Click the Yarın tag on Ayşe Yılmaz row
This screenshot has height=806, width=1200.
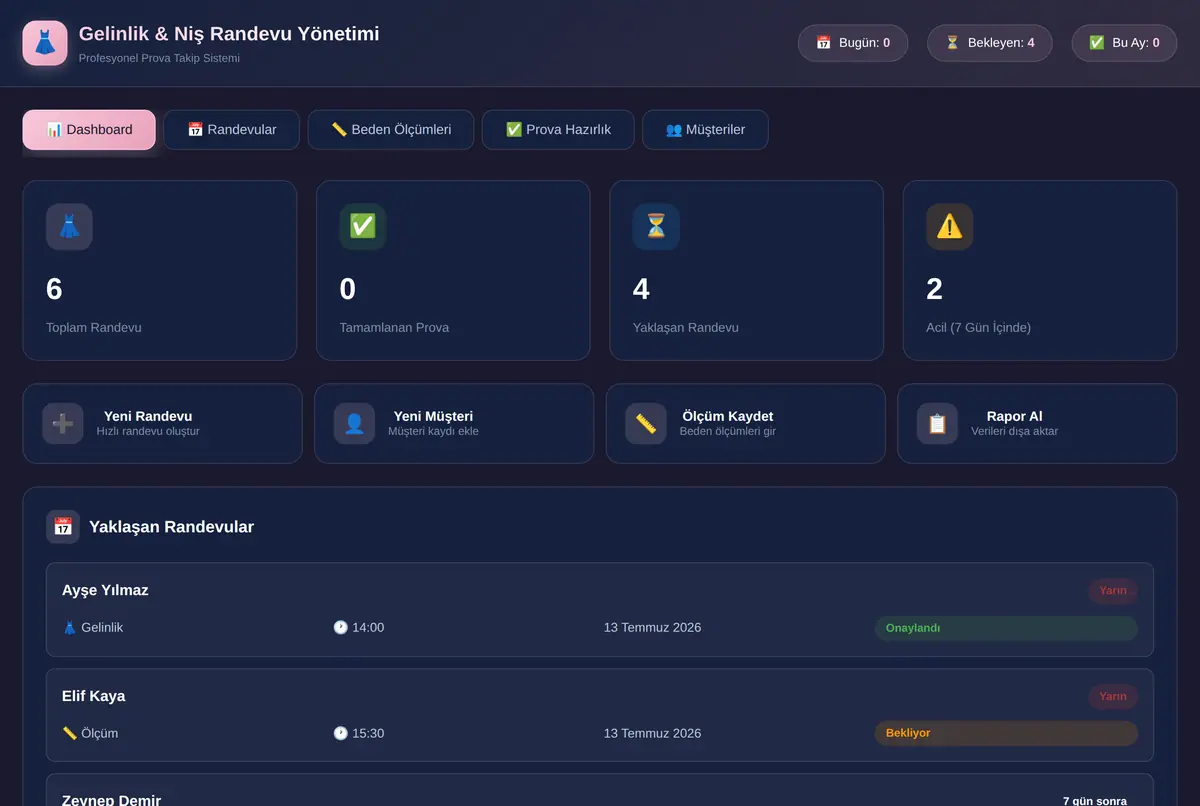[1113, 591]
